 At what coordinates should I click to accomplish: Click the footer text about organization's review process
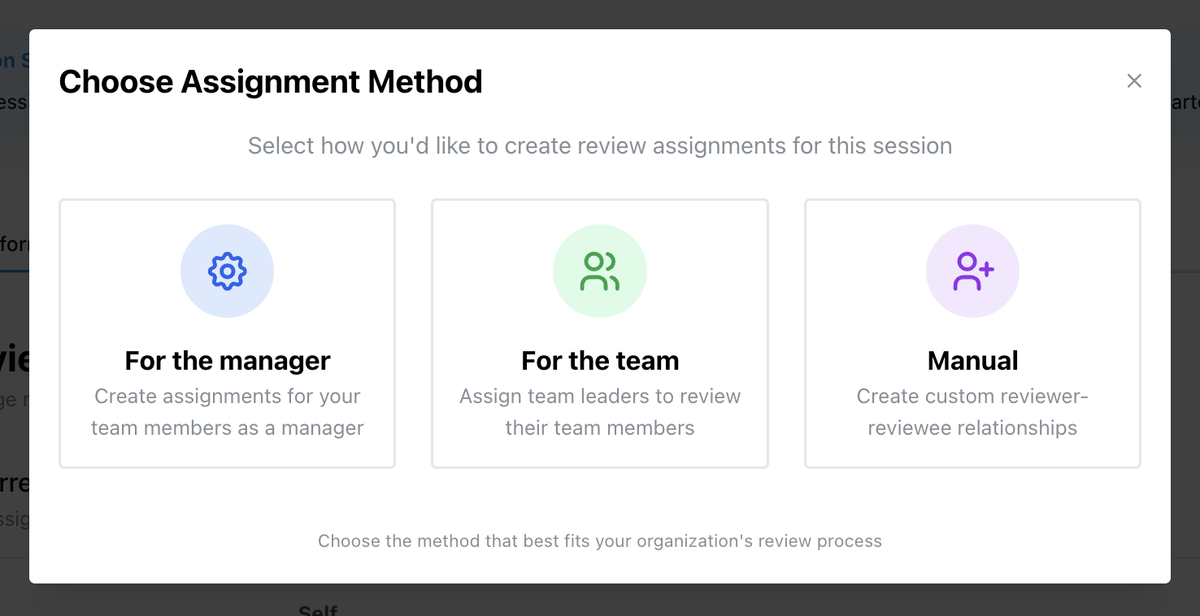pyautogui.click(x=600, y=541)
